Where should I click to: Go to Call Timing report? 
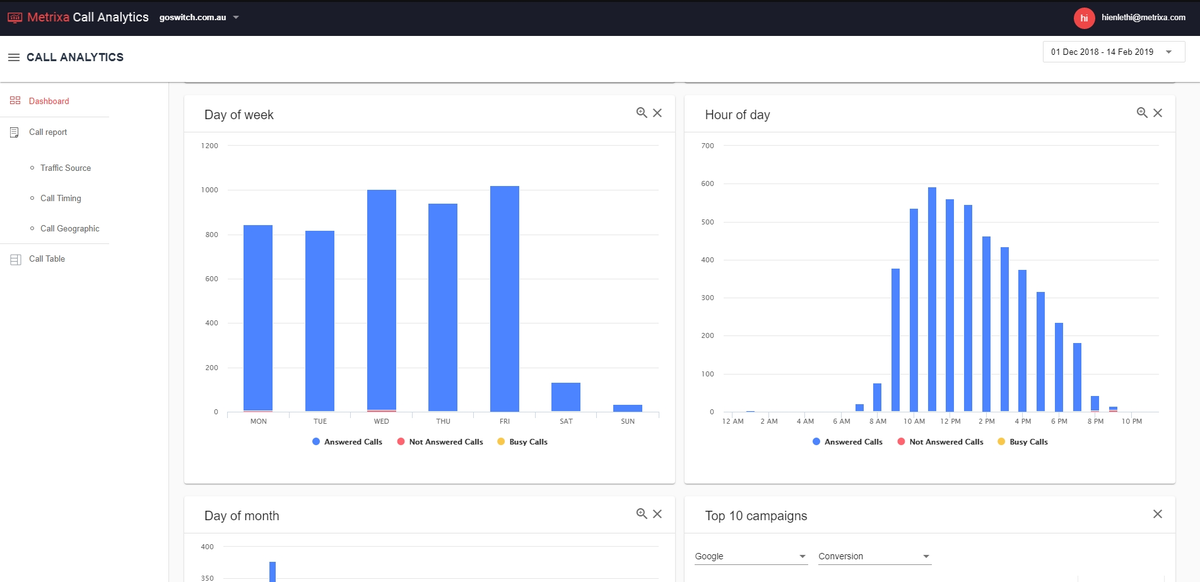coord(61,198)
